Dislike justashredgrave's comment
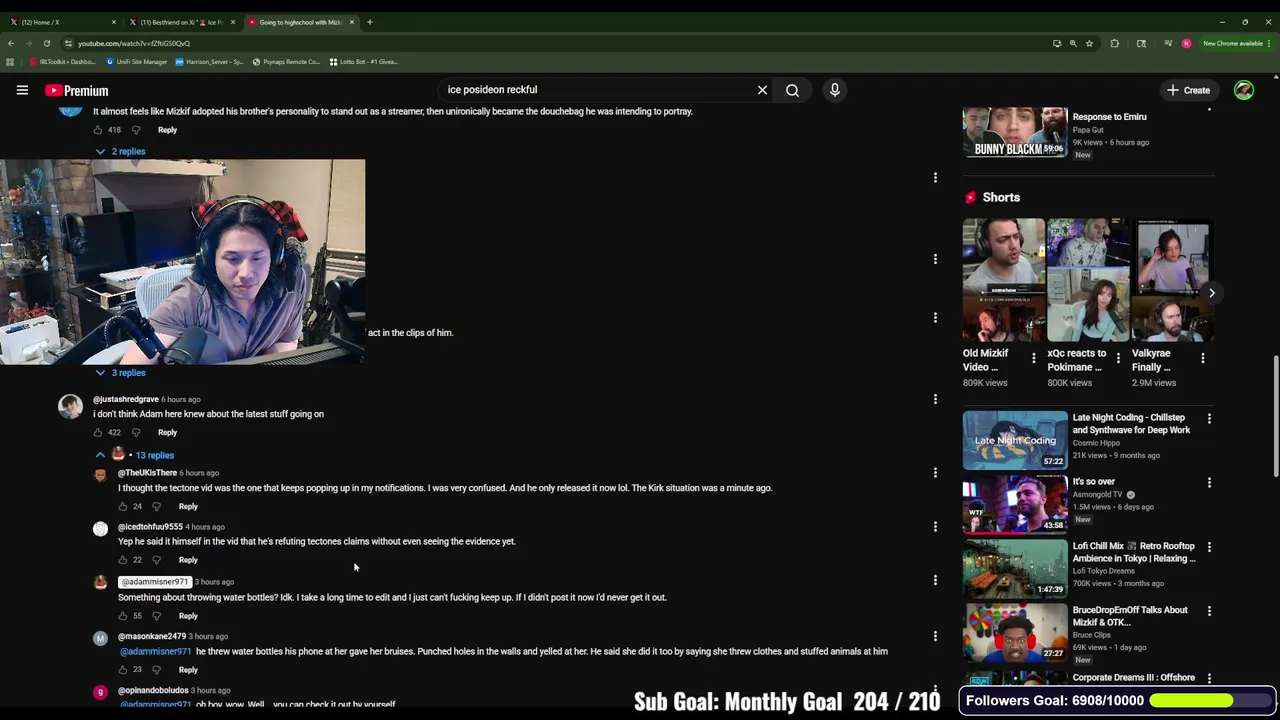1280x720 pixels. (x=136, y=433)
